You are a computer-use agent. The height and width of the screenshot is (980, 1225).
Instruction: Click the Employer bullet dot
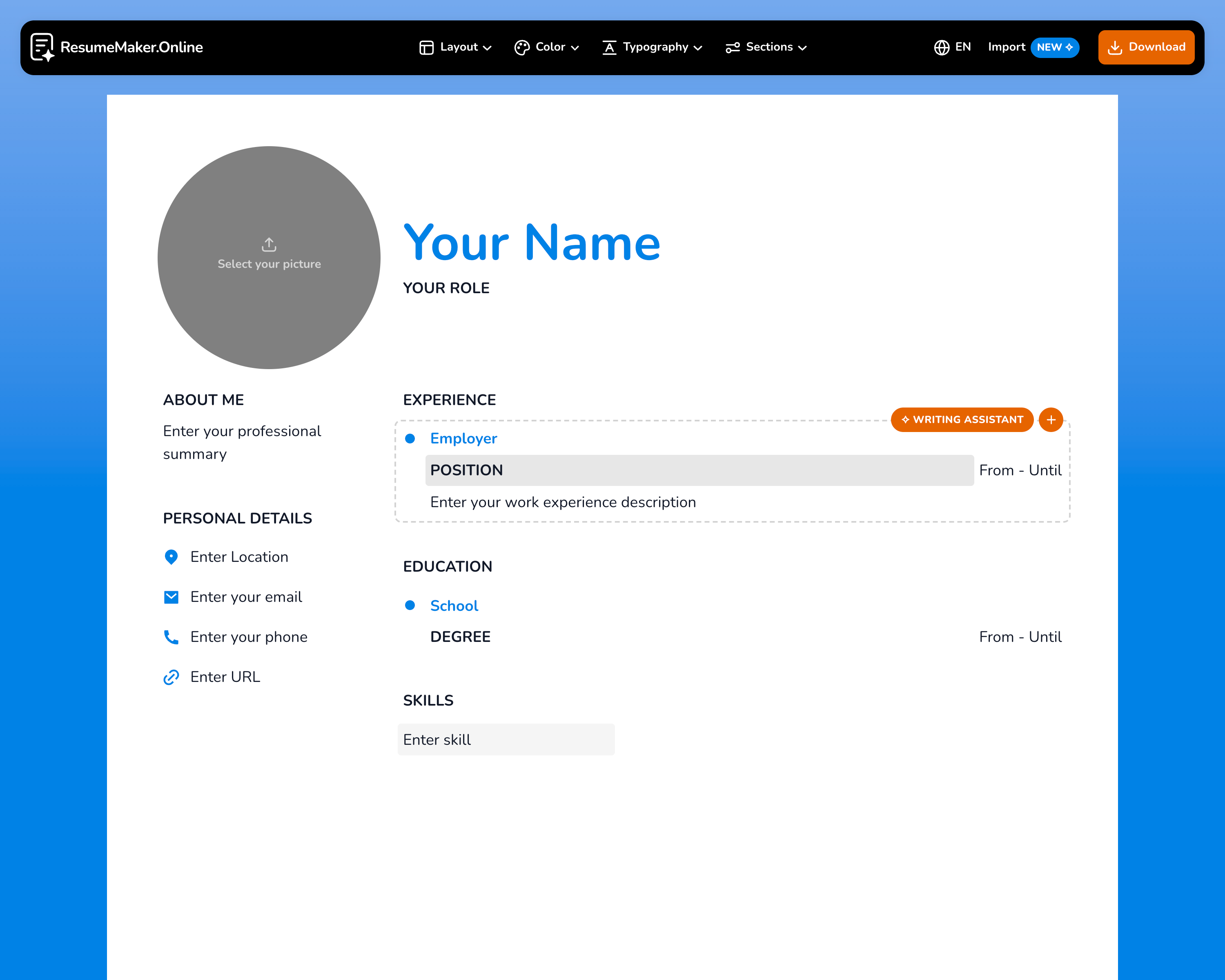pyautogui.click(x=410, y=439)
